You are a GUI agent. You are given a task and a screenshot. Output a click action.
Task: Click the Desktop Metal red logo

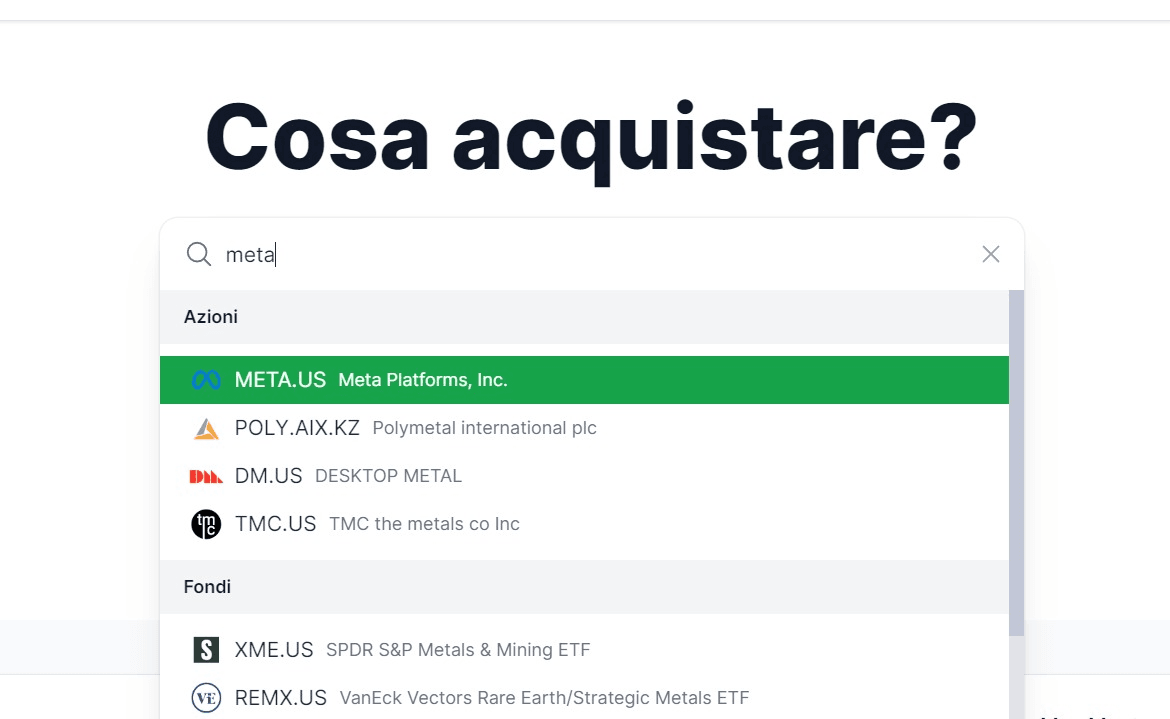[x=206, y=476]
